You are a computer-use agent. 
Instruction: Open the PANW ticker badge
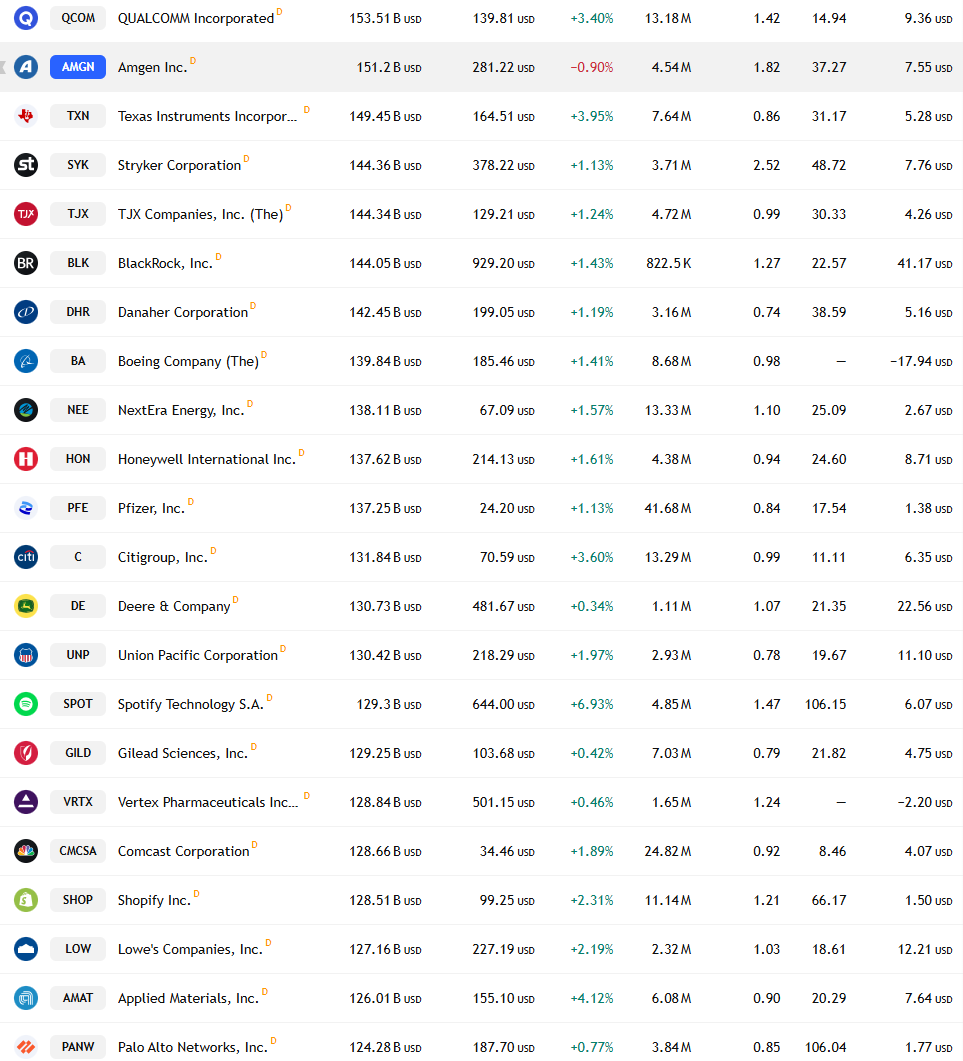tap(78, 1047)
